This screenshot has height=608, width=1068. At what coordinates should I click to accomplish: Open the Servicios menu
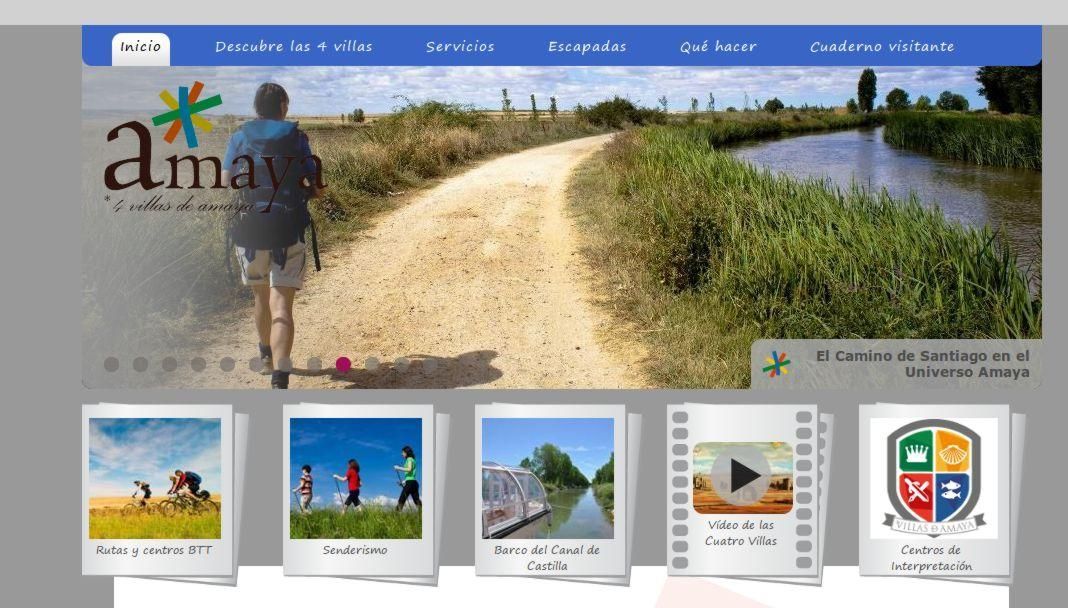tap(460, 47)
